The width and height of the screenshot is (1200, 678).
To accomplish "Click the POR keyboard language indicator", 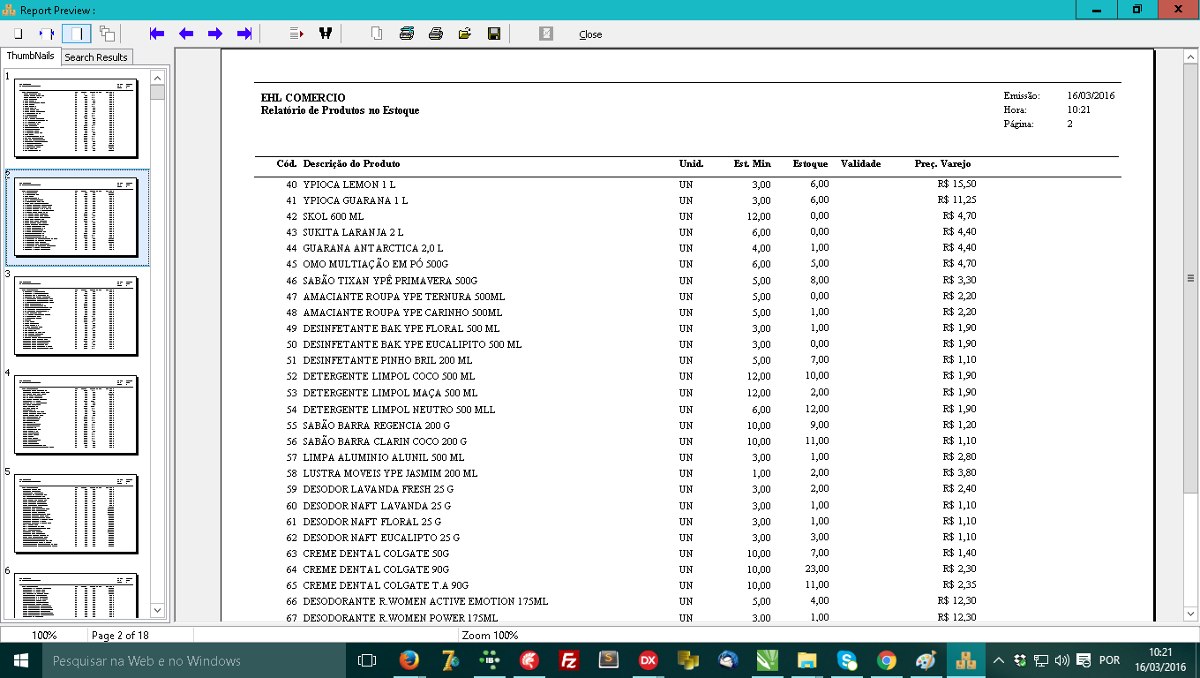I will pyautogui.click(x=1110, y=660).
